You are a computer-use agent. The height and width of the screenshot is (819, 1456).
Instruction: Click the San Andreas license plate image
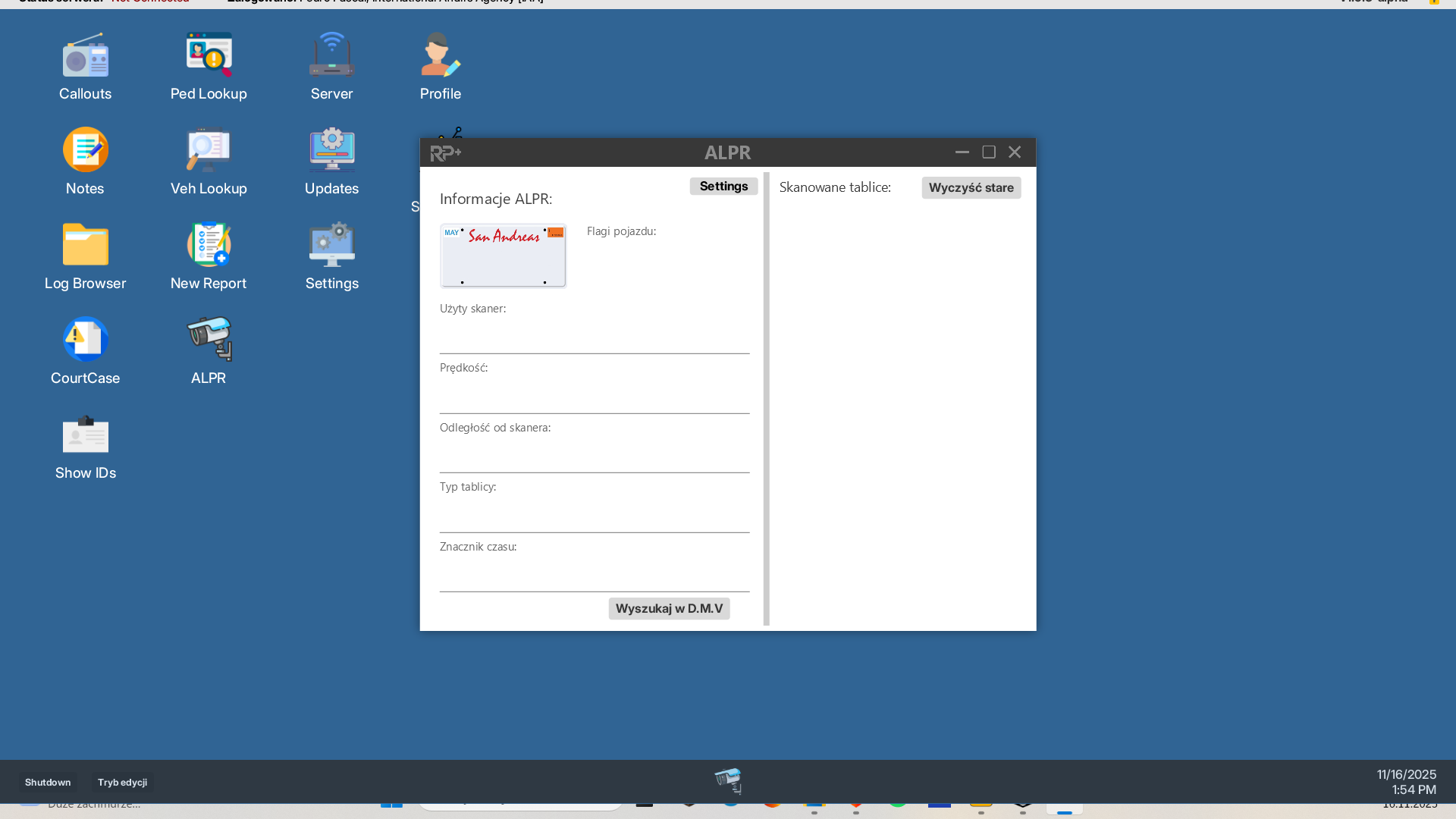503,256
